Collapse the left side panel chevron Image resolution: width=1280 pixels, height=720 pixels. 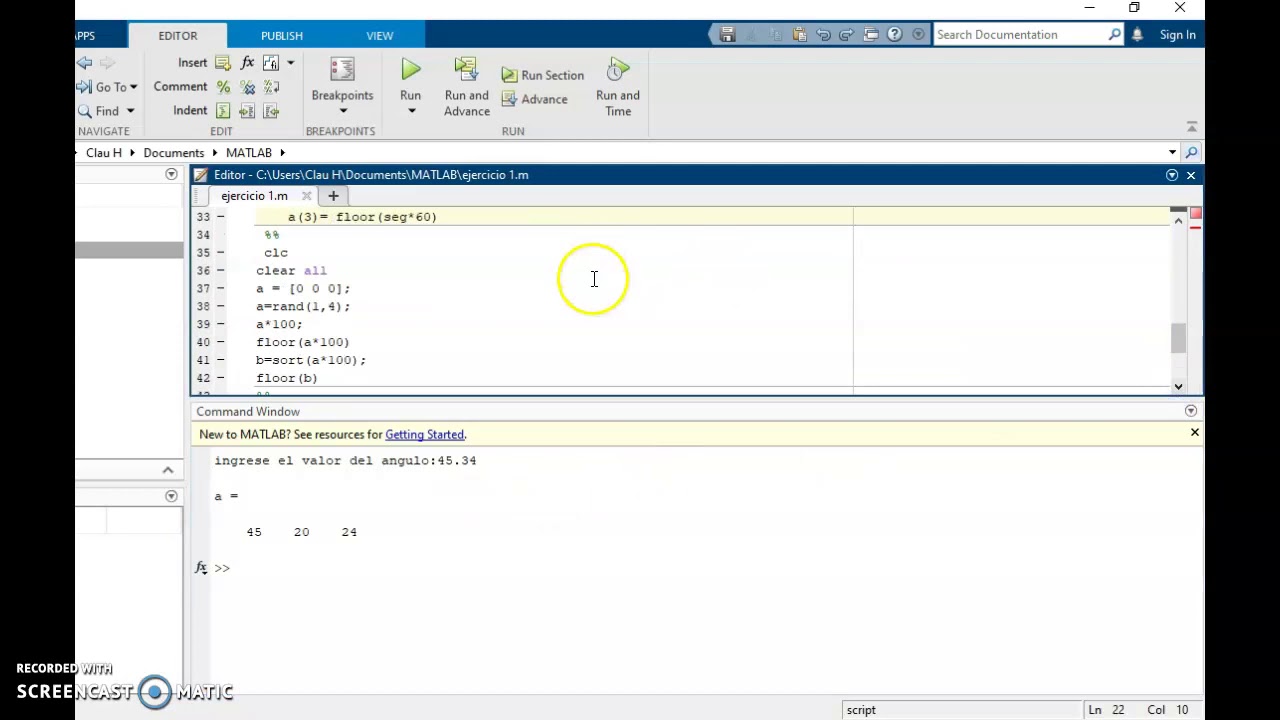pos(167,470)
